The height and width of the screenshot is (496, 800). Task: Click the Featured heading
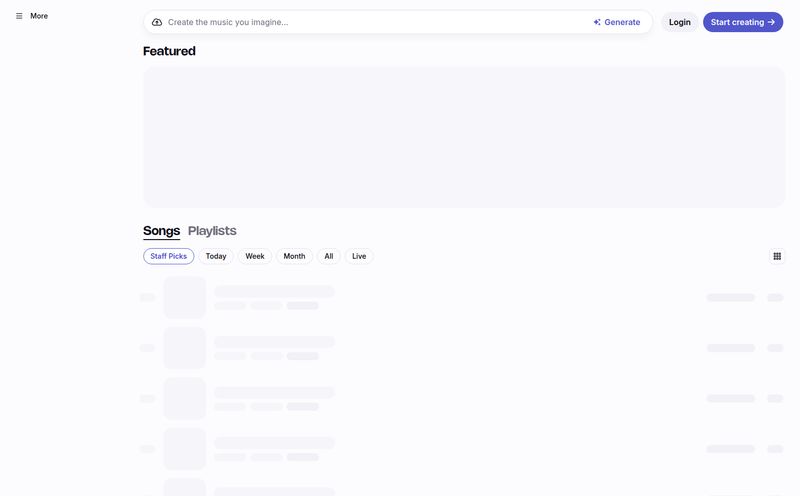(169, 51)
